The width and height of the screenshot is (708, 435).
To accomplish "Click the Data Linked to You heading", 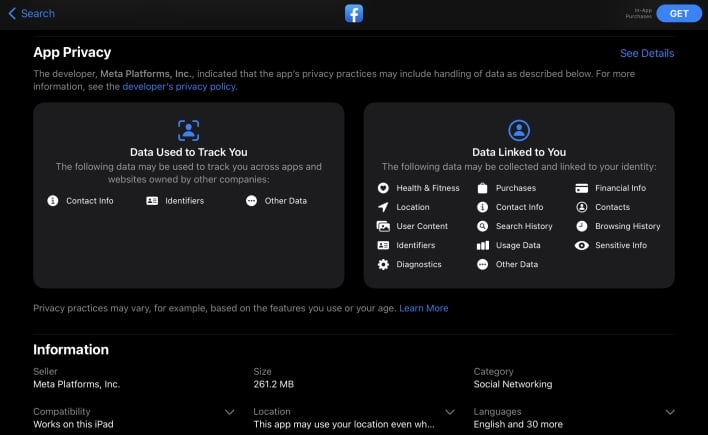I will tap(519, 152).
